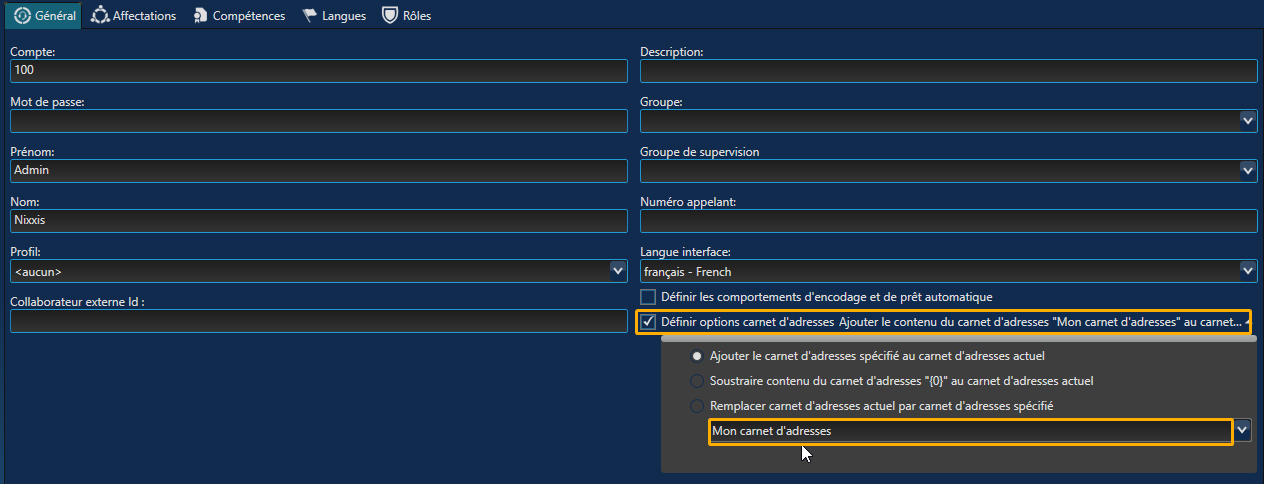Click the Numéro appelant input field

[948, 221]
